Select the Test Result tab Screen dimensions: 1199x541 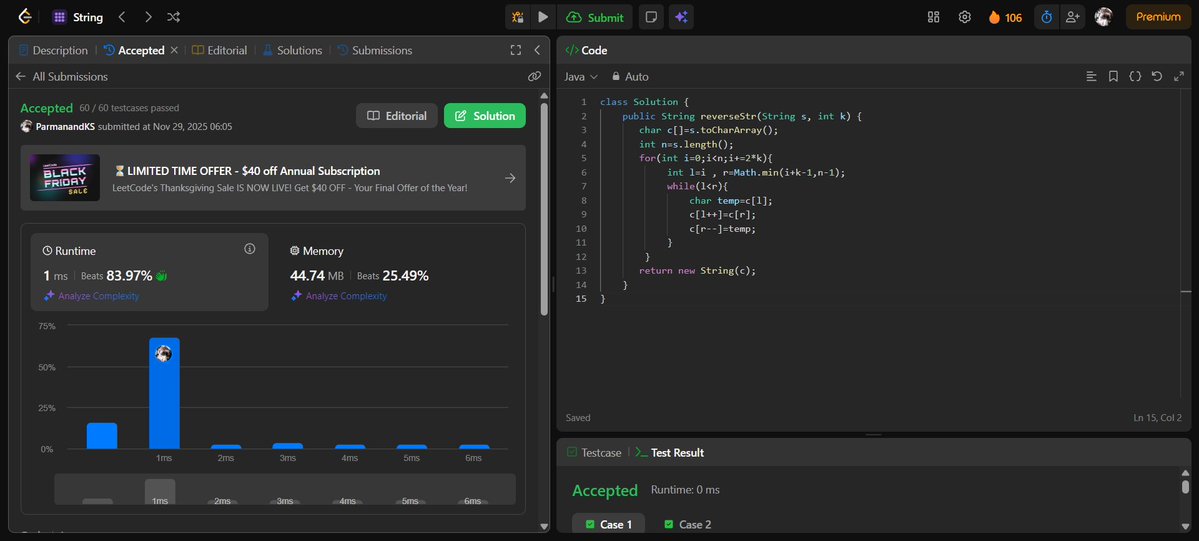click(x=669, y=452)
